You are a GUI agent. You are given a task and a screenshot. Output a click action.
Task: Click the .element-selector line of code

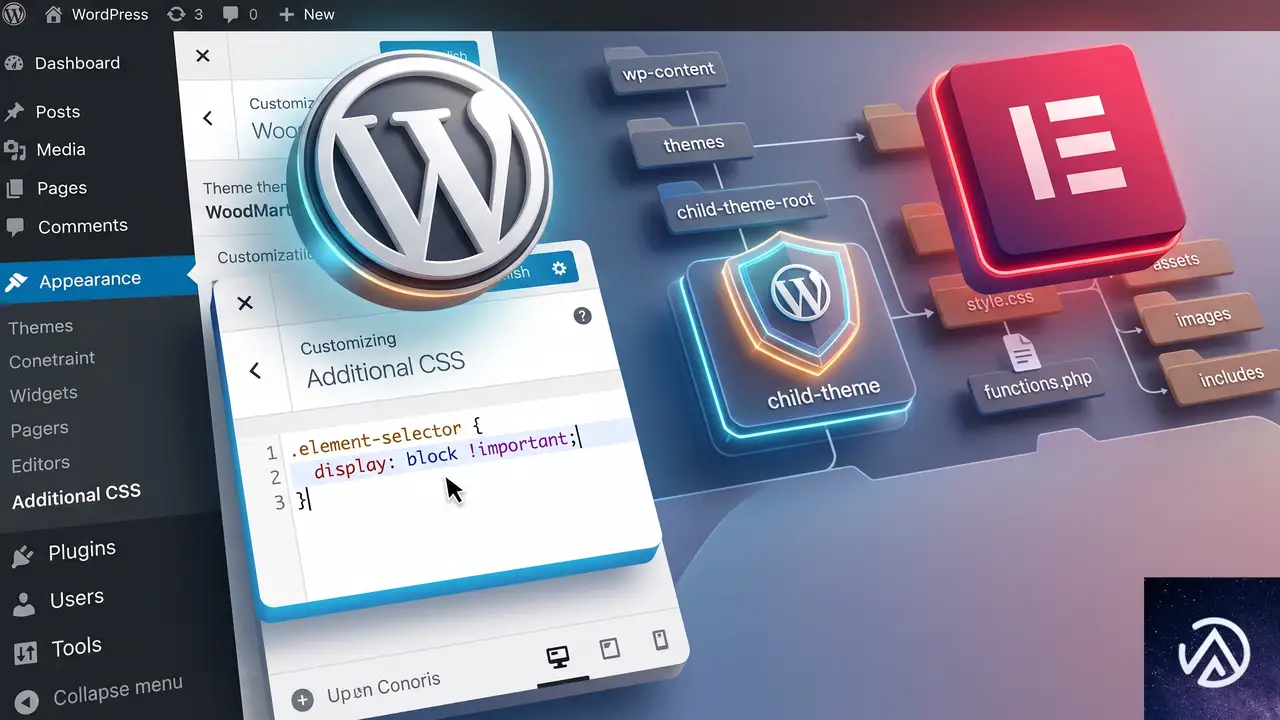coord(385,440)
